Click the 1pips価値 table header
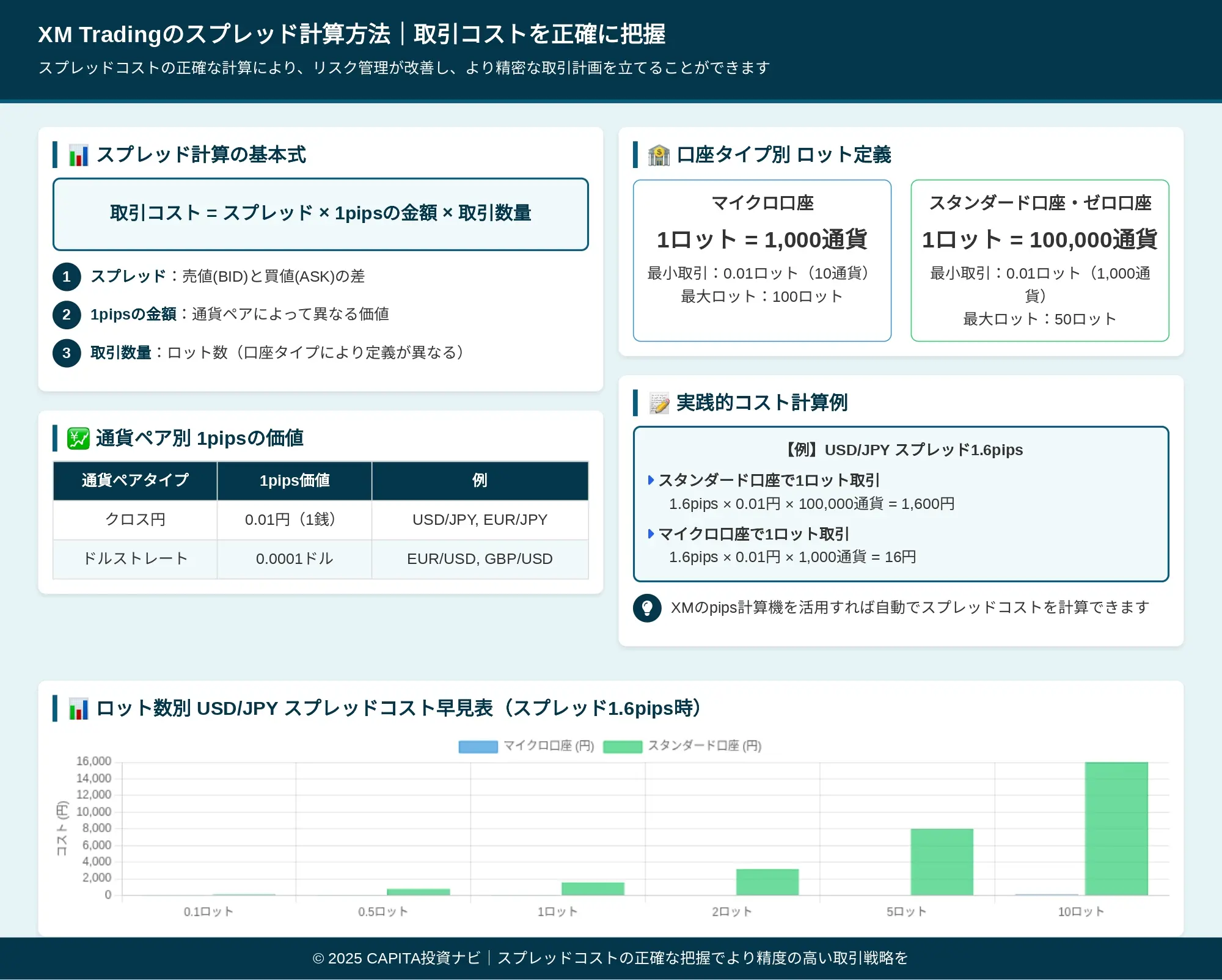 [x=295, y=481]
